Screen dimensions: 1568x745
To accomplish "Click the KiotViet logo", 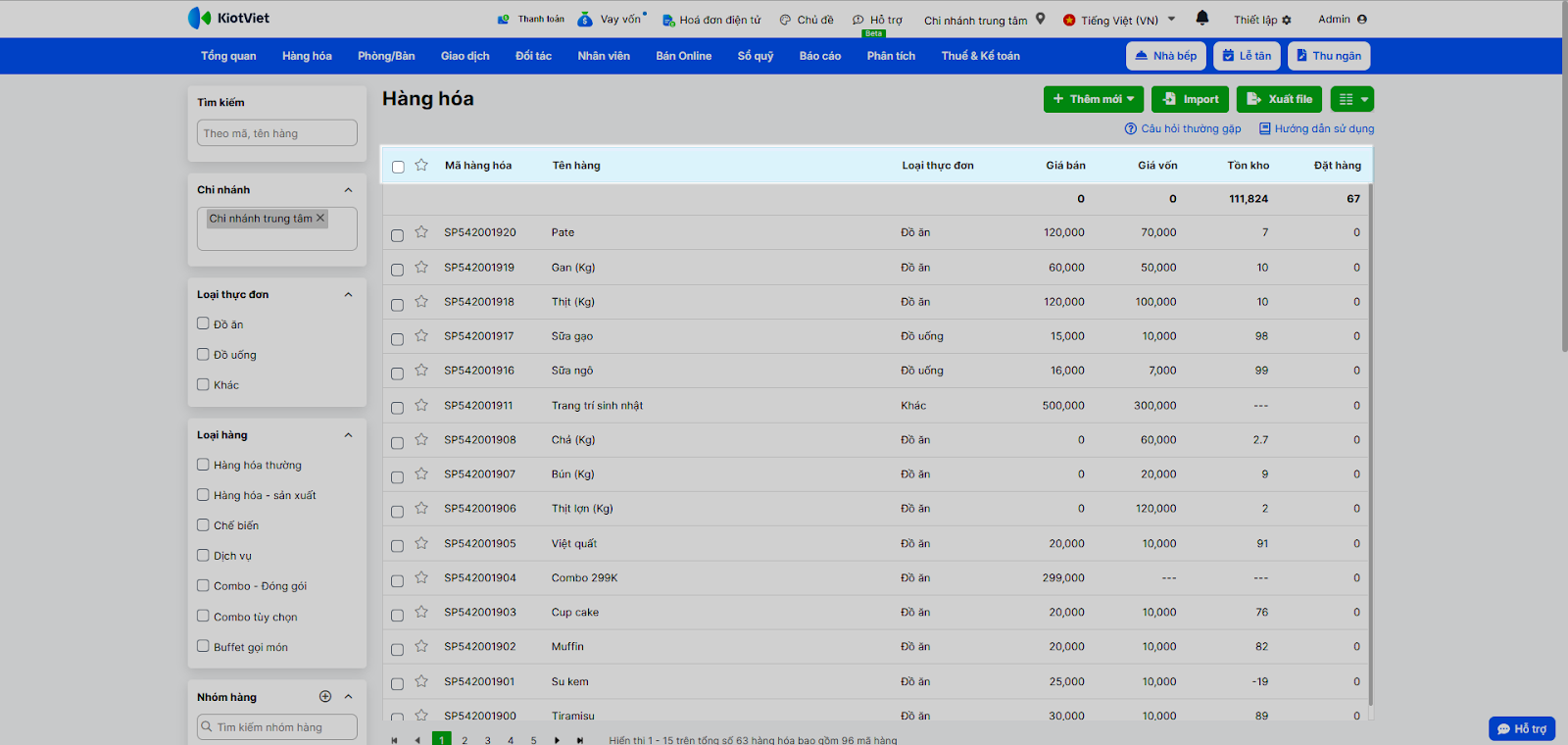I will [x=228, y=18].
